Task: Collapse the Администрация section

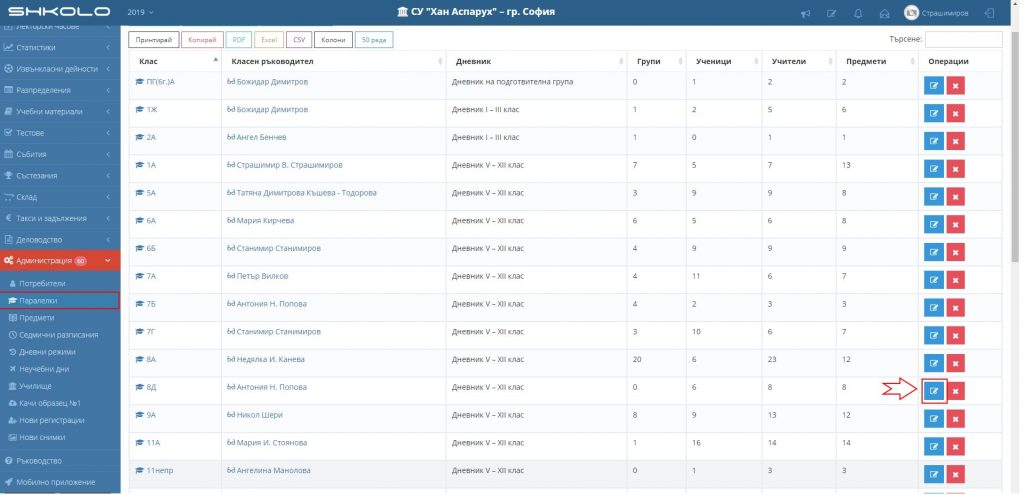Action: pos(60,261)
